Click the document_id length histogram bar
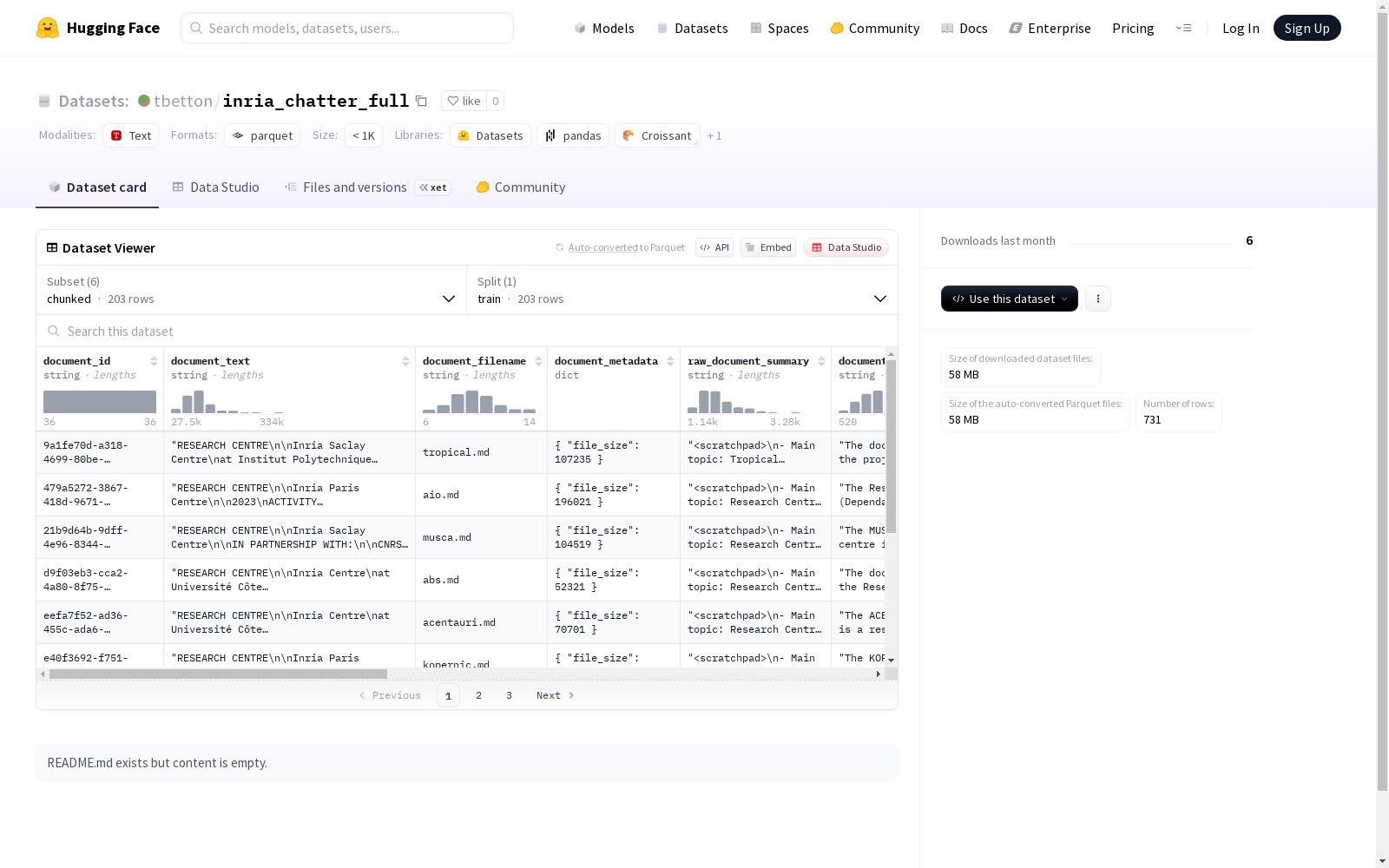Viewport: 1389px width, 868px height. click(x=100, y=402)
